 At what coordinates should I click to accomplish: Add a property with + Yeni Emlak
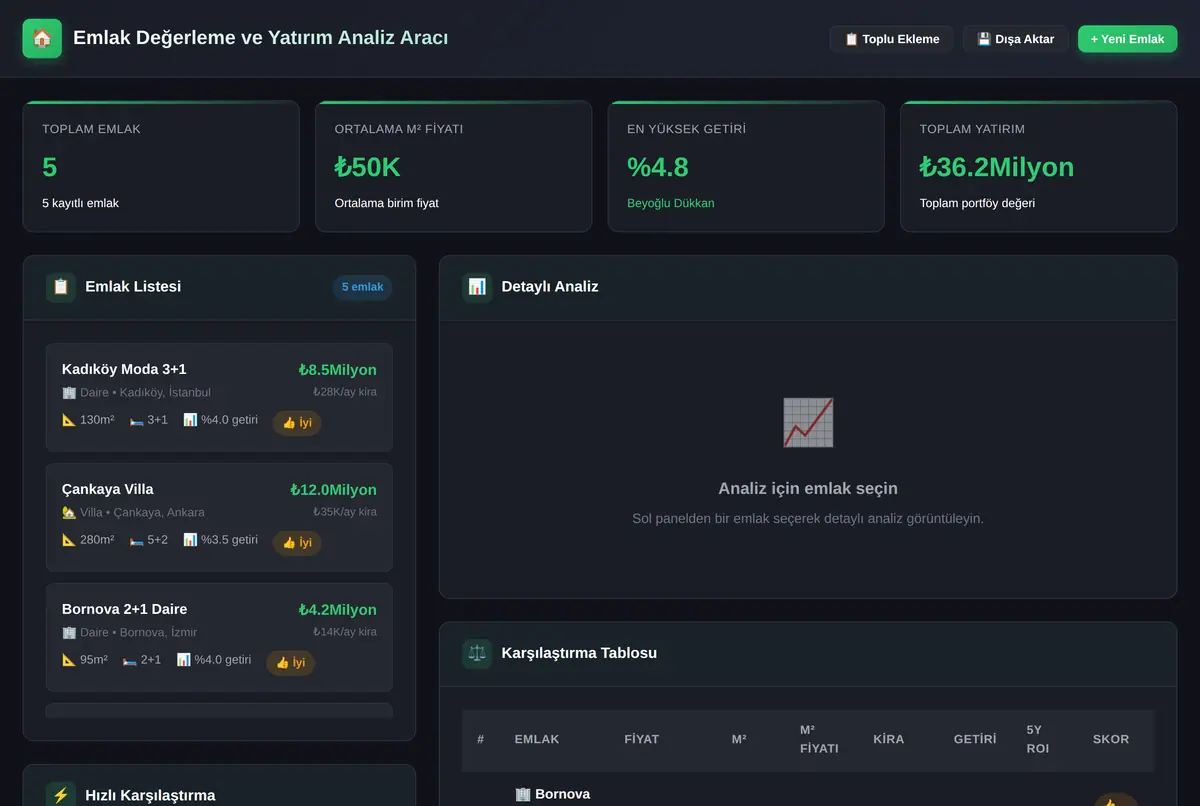1127,39
